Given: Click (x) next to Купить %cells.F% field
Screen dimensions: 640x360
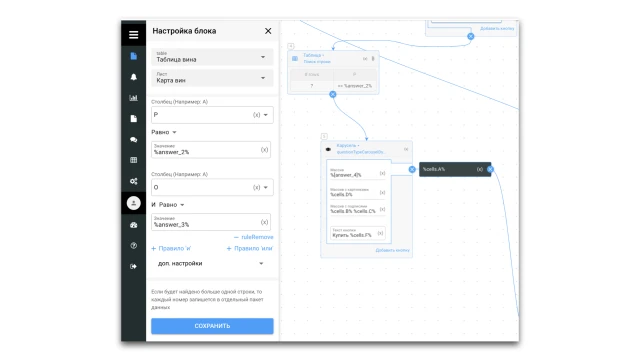Looking at the screenshot, I should click(x=380, y=233).
